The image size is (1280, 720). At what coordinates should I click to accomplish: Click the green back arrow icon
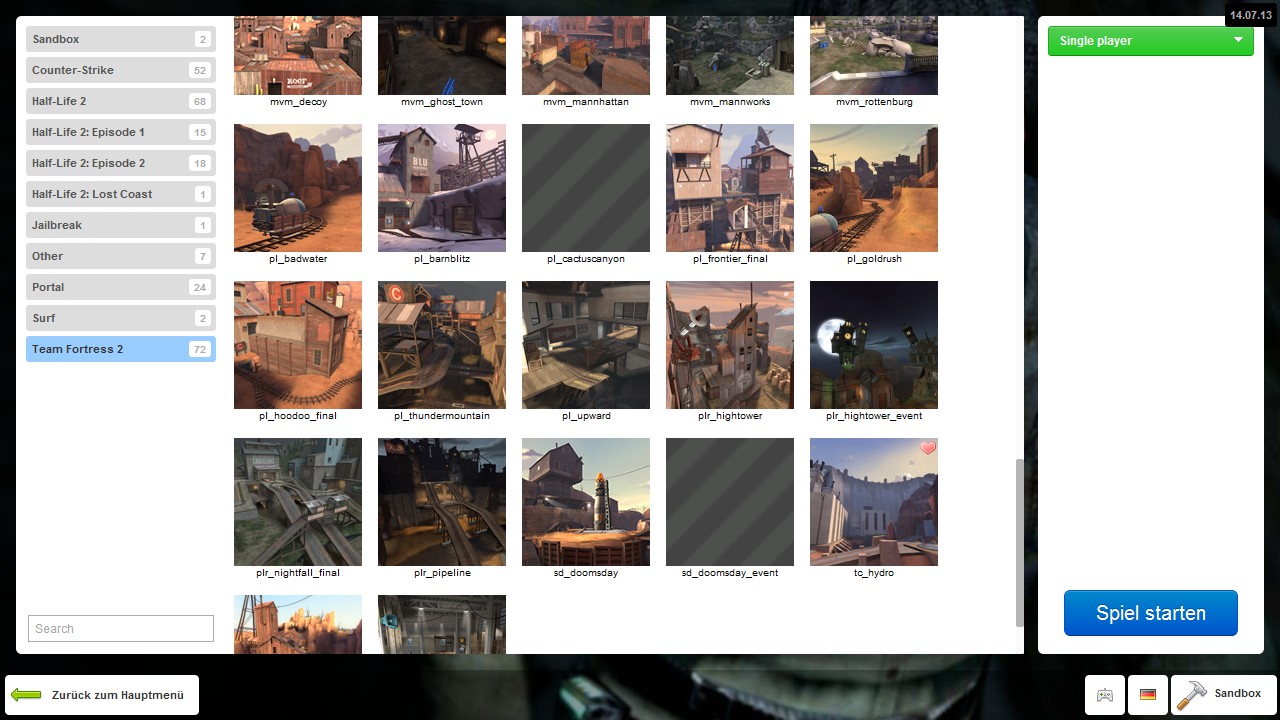pos(26,695)
